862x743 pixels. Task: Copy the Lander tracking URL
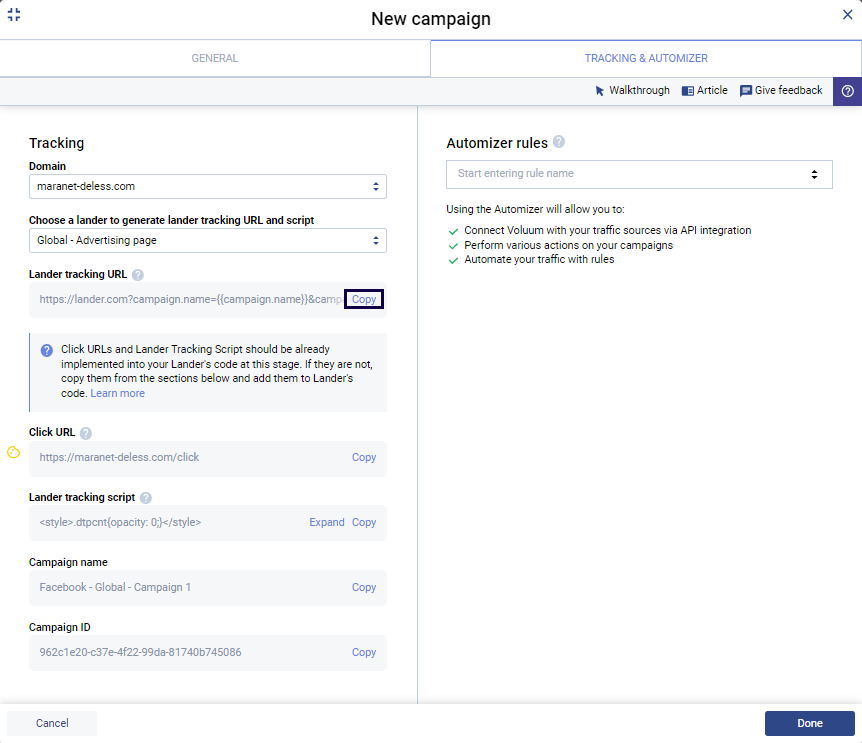(364, 300)
